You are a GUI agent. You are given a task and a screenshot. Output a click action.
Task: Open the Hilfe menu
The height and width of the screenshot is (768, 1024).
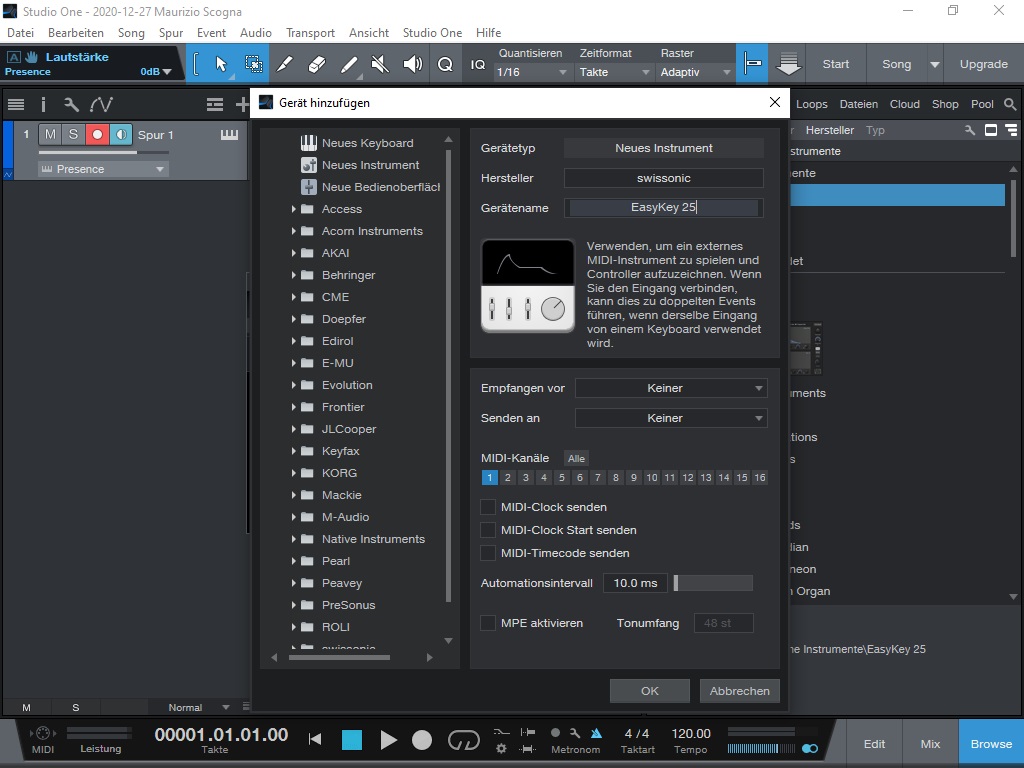point(488,33)
